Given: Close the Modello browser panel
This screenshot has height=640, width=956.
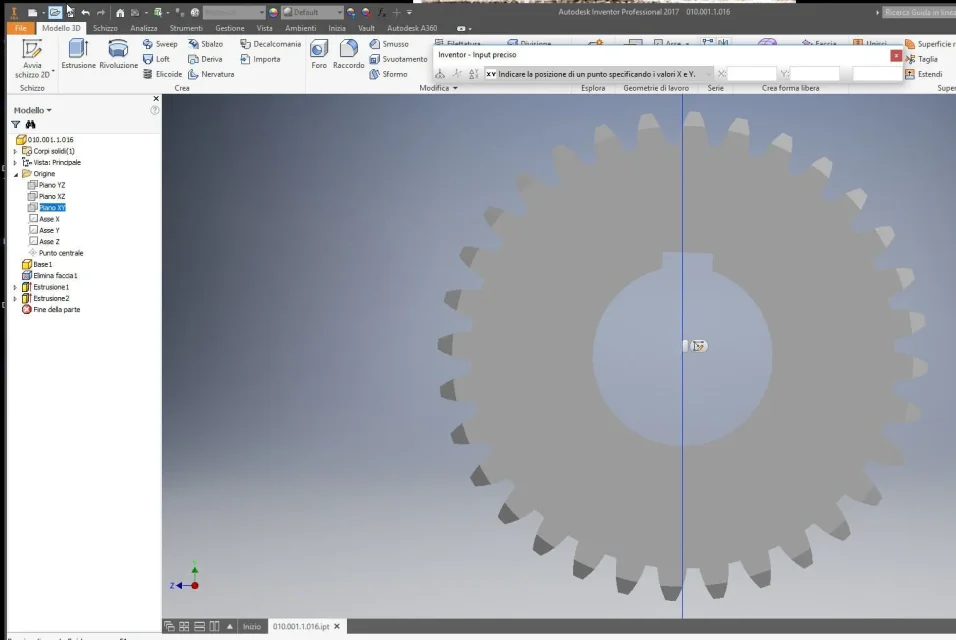Looking at the screenshot, I should tap(156, 99).
